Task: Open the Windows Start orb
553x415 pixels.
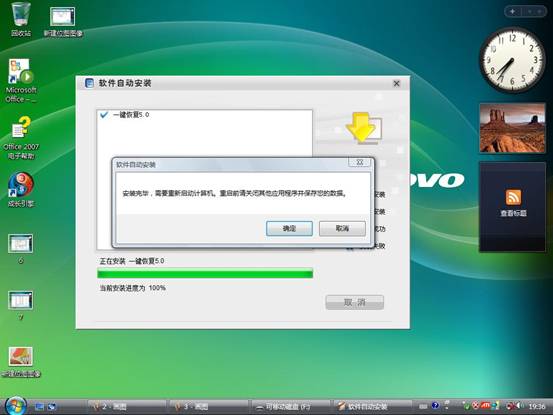Action: (16, 405)
